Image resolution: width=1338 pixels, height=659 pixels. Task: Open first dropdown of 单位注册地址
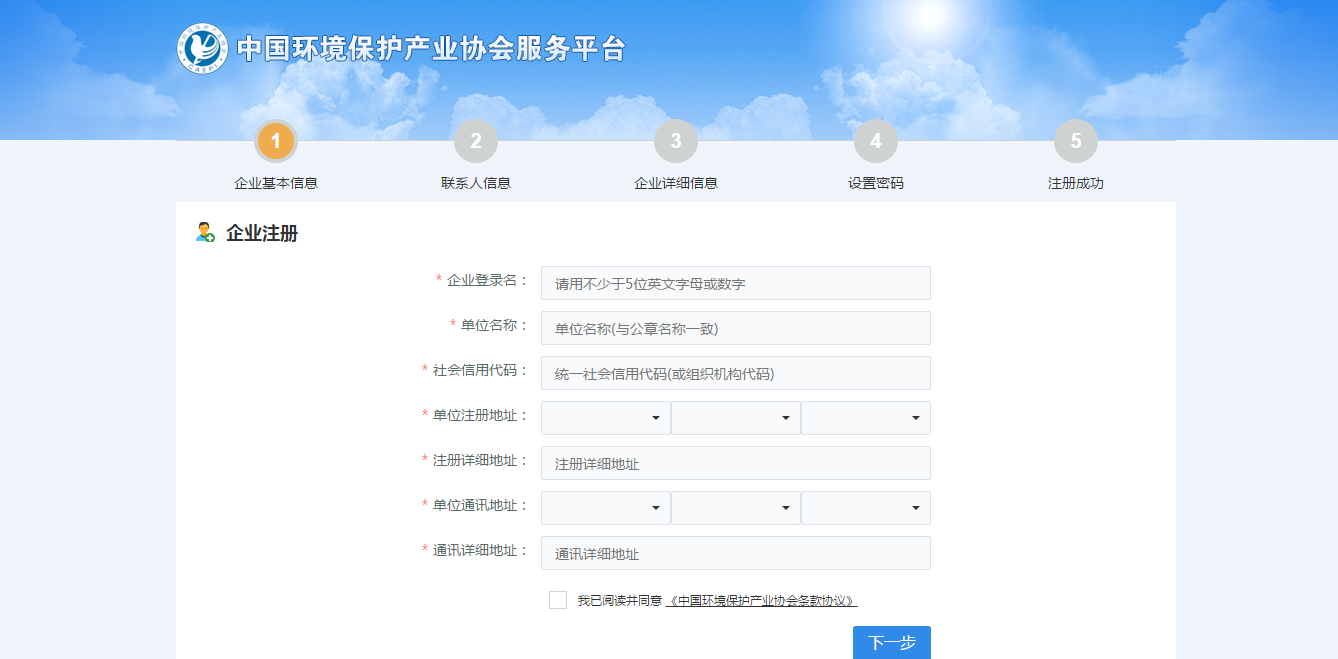pos(606,418)
